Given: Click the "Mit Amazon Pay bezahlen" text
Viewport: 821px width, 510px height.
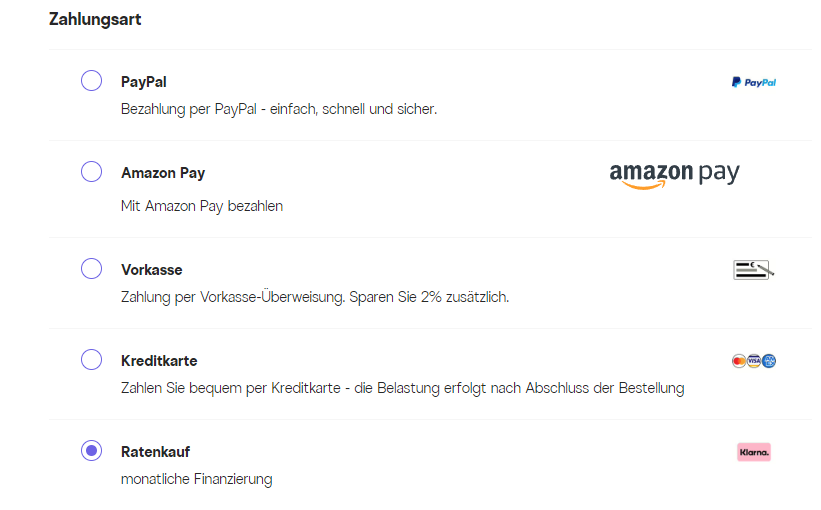Looking at the screenshot, I should tap(202, 206).
